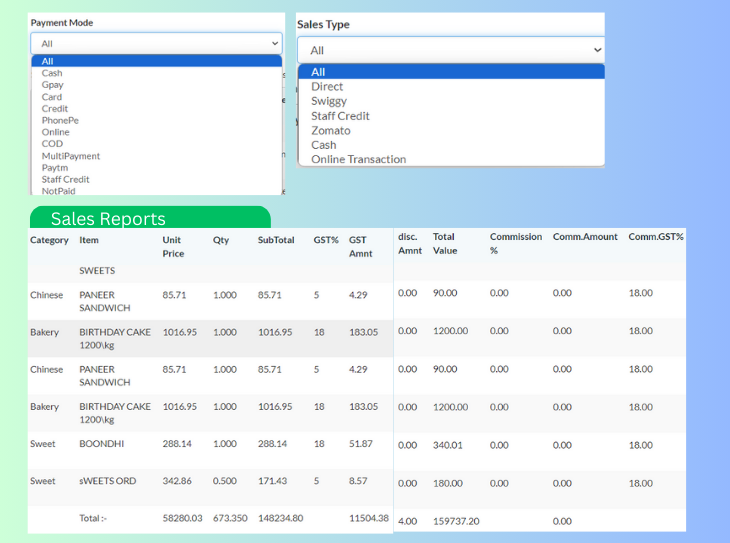Image resolution: width=730 pixels, height=543 pixels.
Task: Click total discount amount 4.00
Action: pos(407,522)
